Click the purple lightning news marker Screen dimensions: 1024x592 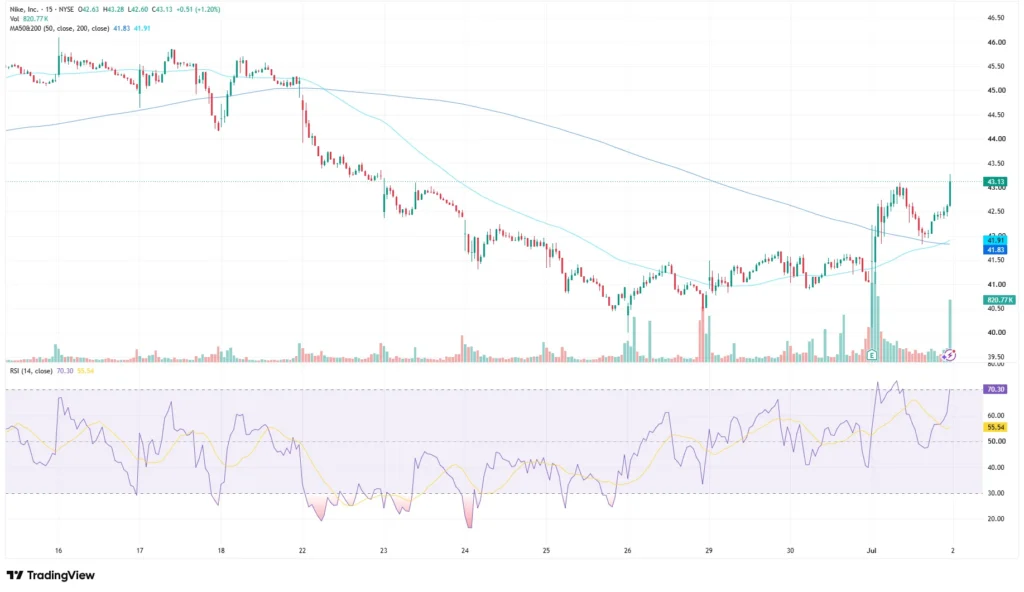(950, 355)
